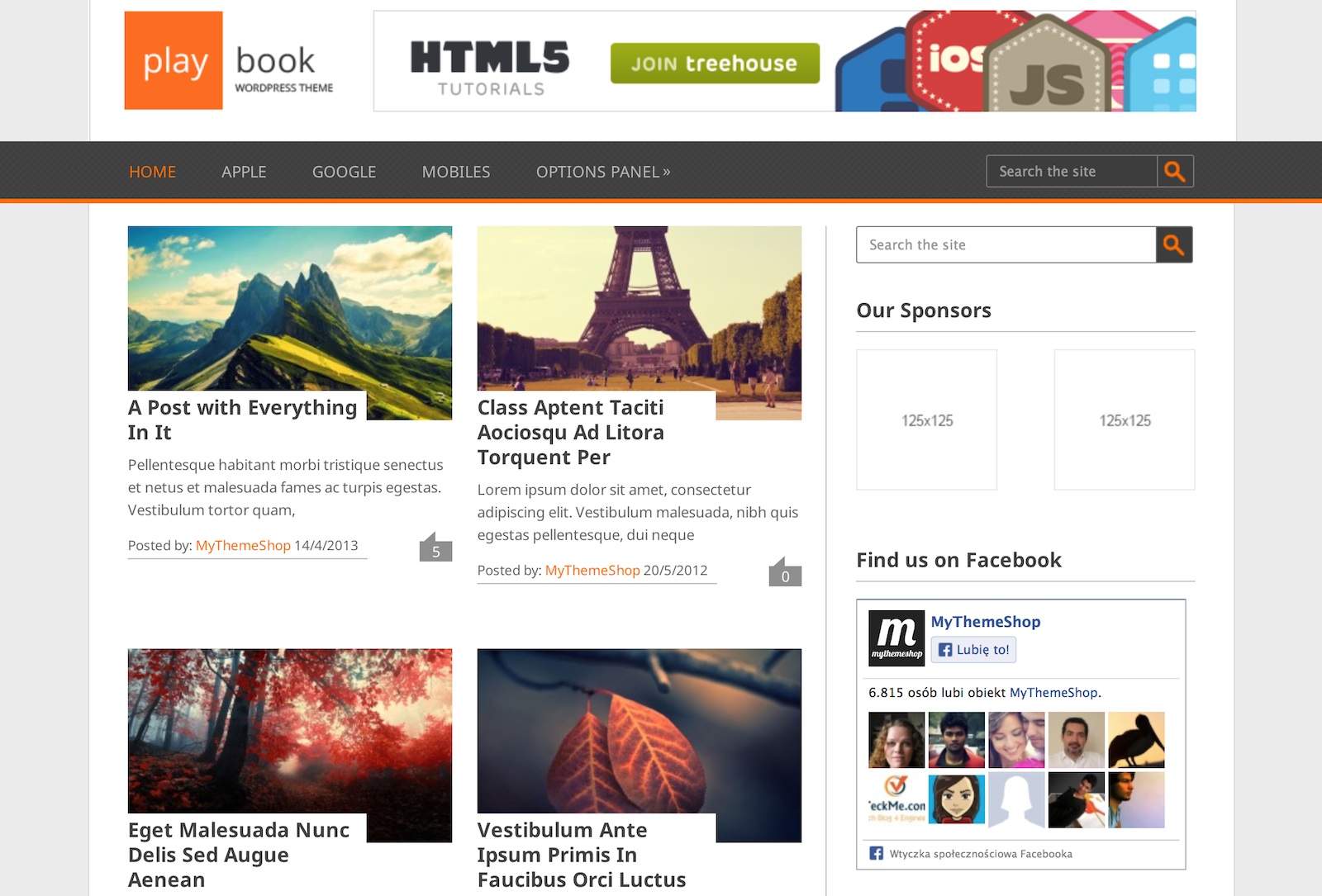The width and height of the screenshot is (1322, 896).
Task: Open the Mobiles navigation item
Action: pyautogui.click(x=456, y=172)
